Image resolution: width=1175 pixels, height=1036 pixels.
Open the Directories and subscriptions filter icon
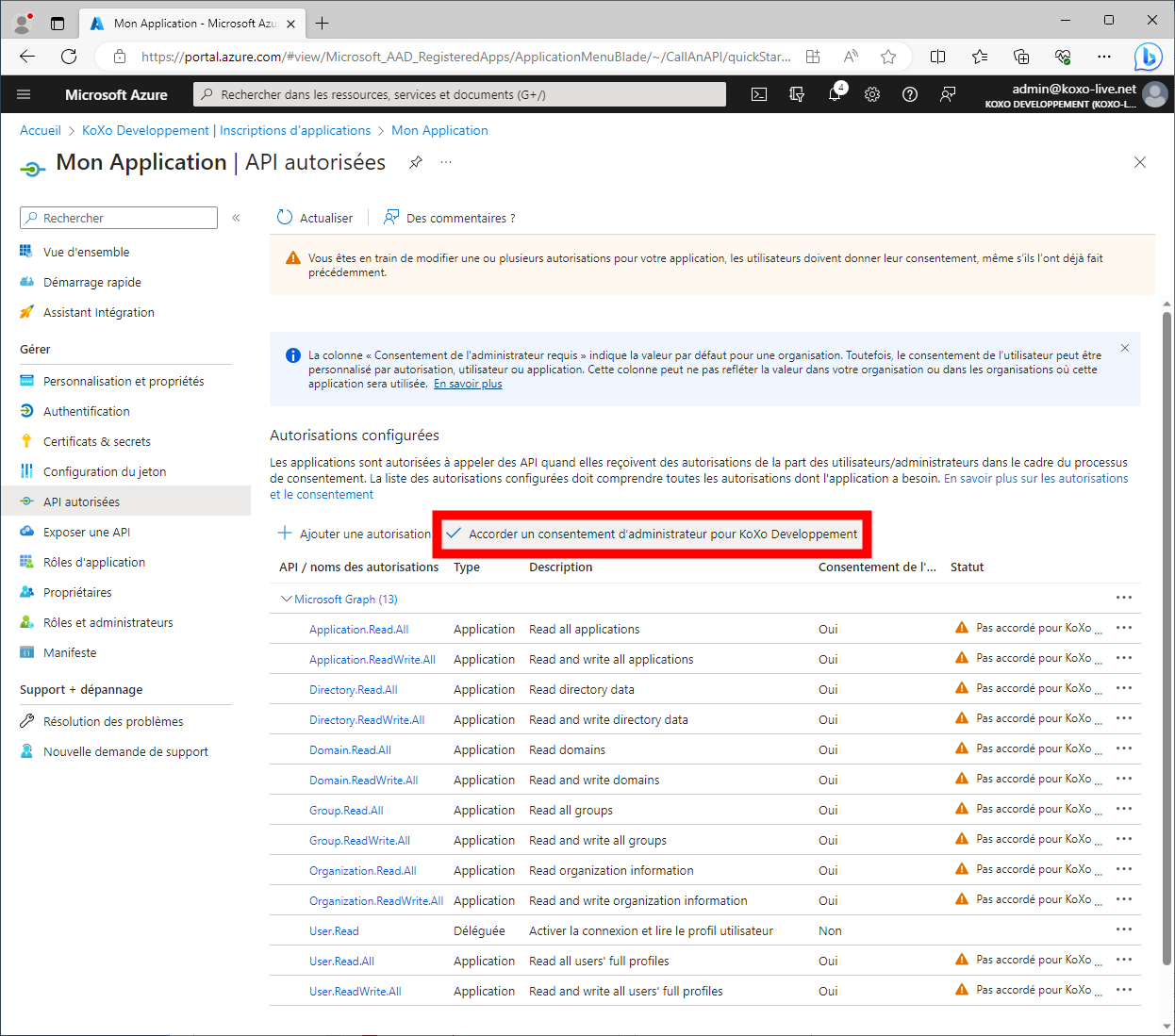(x=797, y=94)
